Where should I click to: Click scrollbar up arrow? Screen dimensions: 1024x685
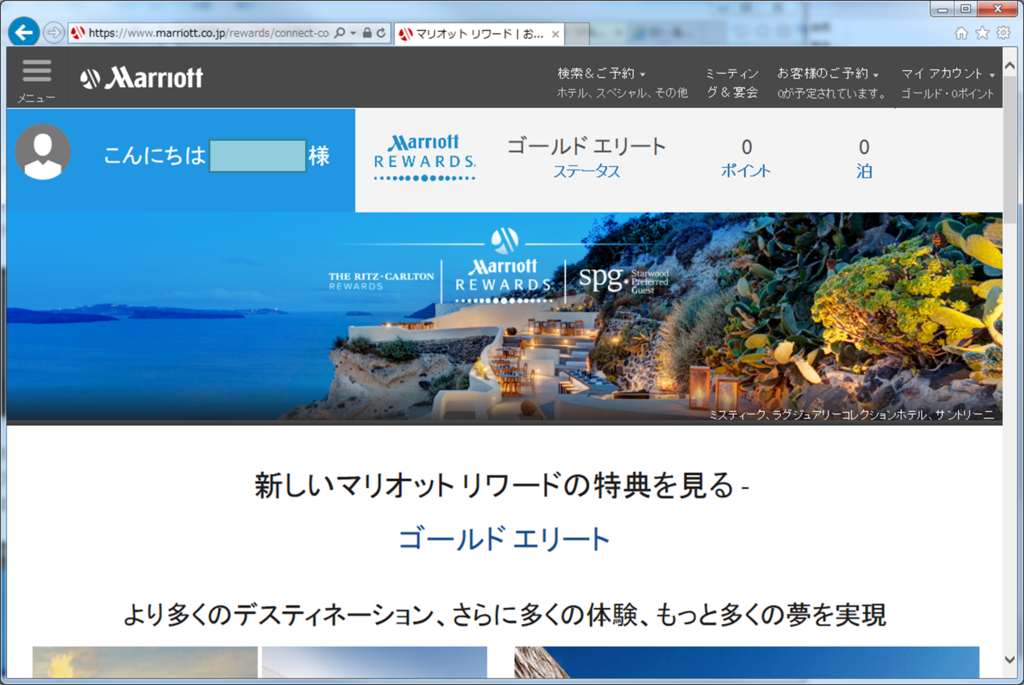pos(1010,66)
